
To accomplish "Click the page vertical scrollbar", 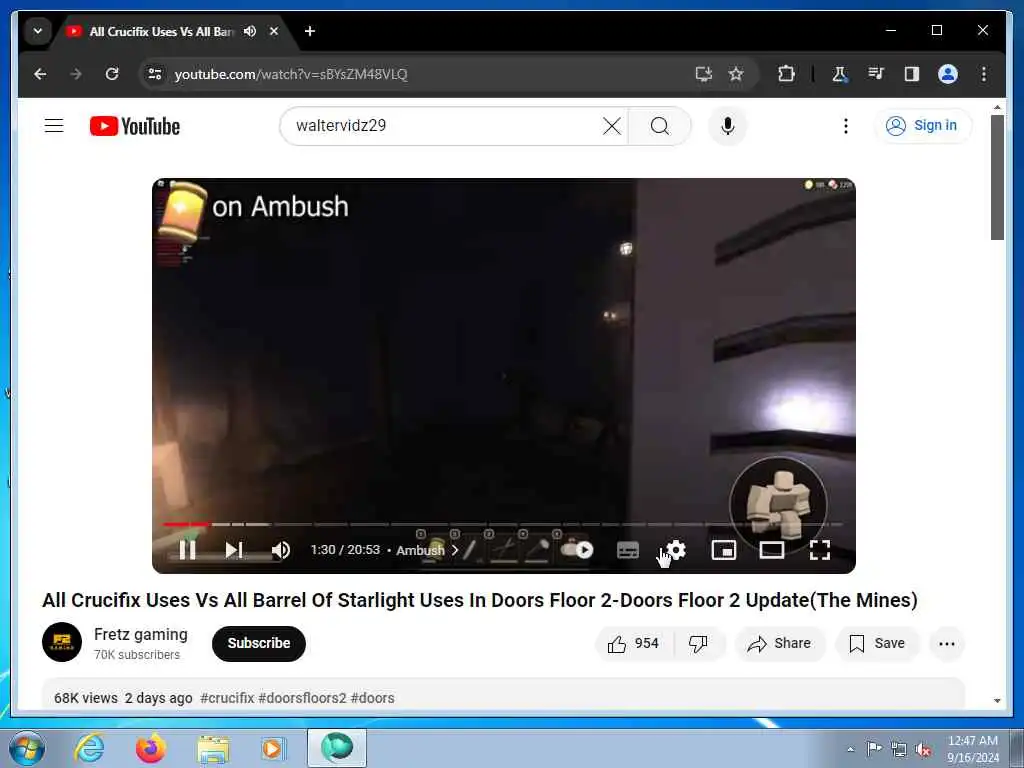I will [x=997, y=176].
